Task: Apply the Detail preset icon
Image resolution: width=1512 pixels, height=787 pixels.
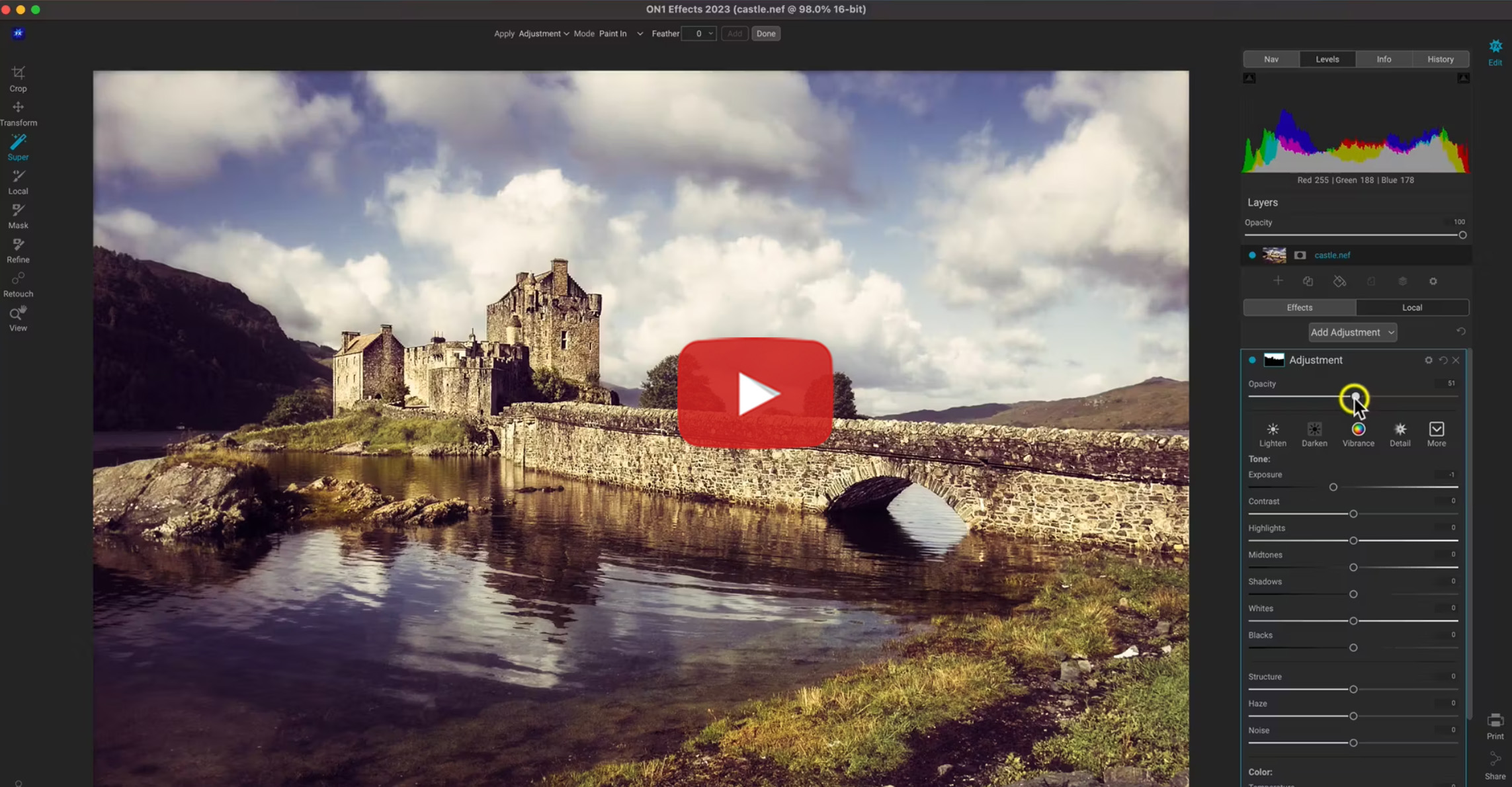Action: click(1400, 435)
